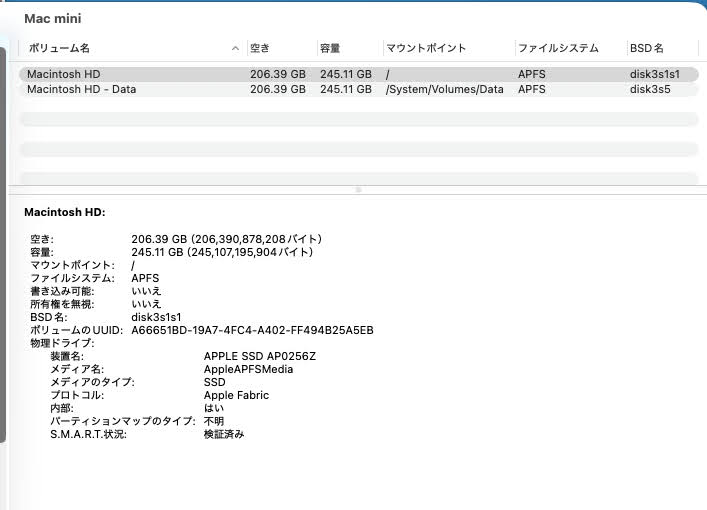Click 245.11 GB cell in Macintosh HD - Data row

[x=346, y=89]
